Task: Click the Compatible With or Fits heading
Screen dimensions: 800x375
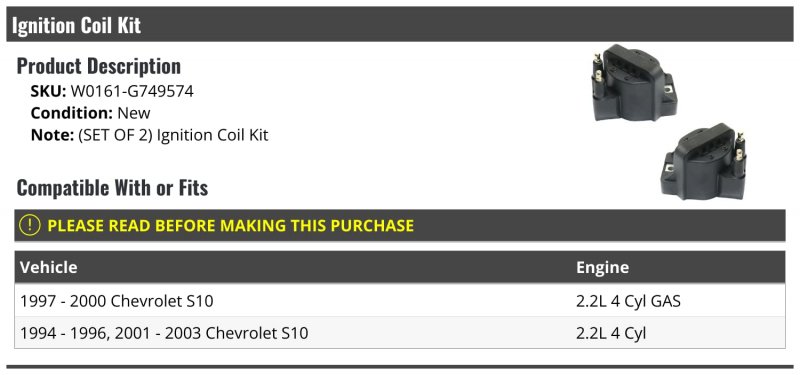Action: coord(112,187)
